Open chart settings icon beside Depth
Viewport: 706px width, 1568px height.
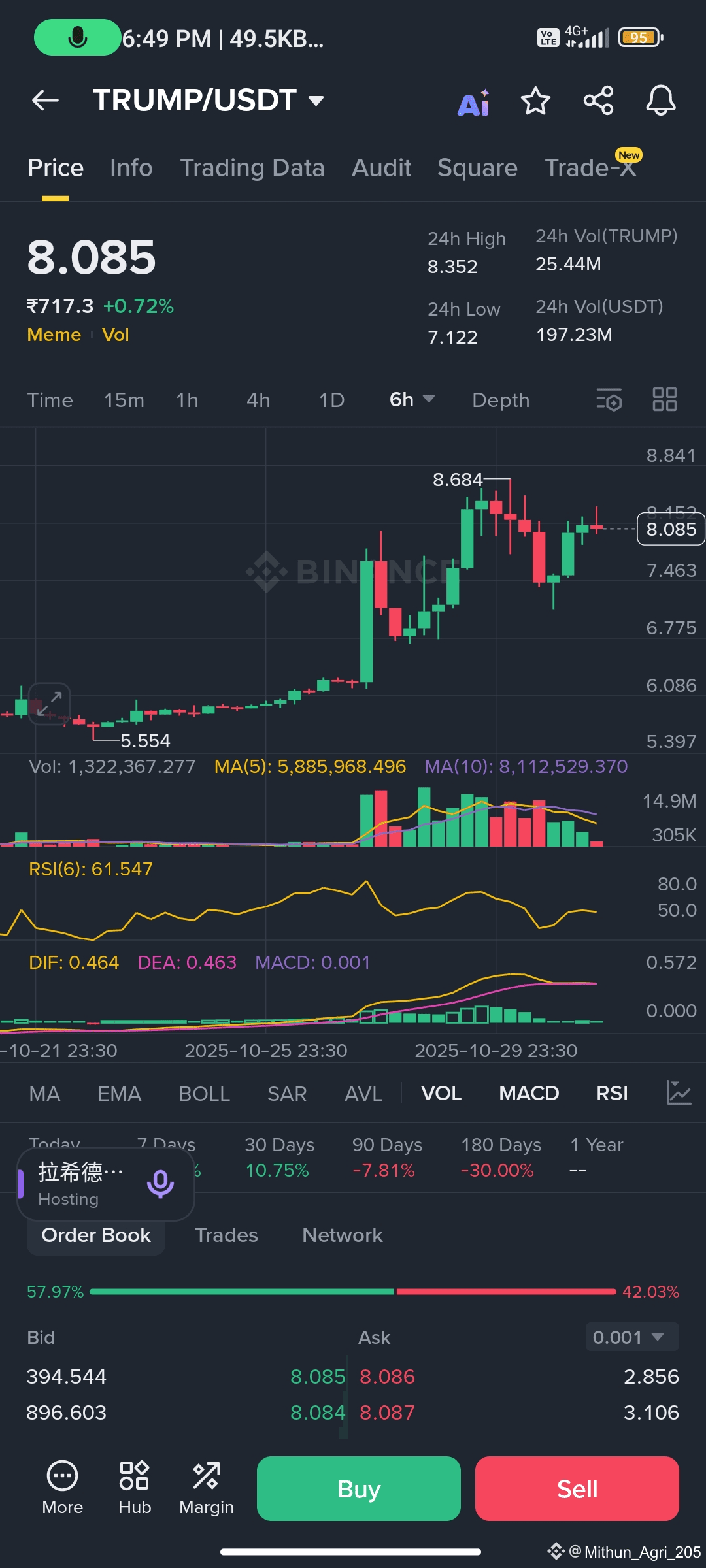pyautogui.click(x=609, y=399)
